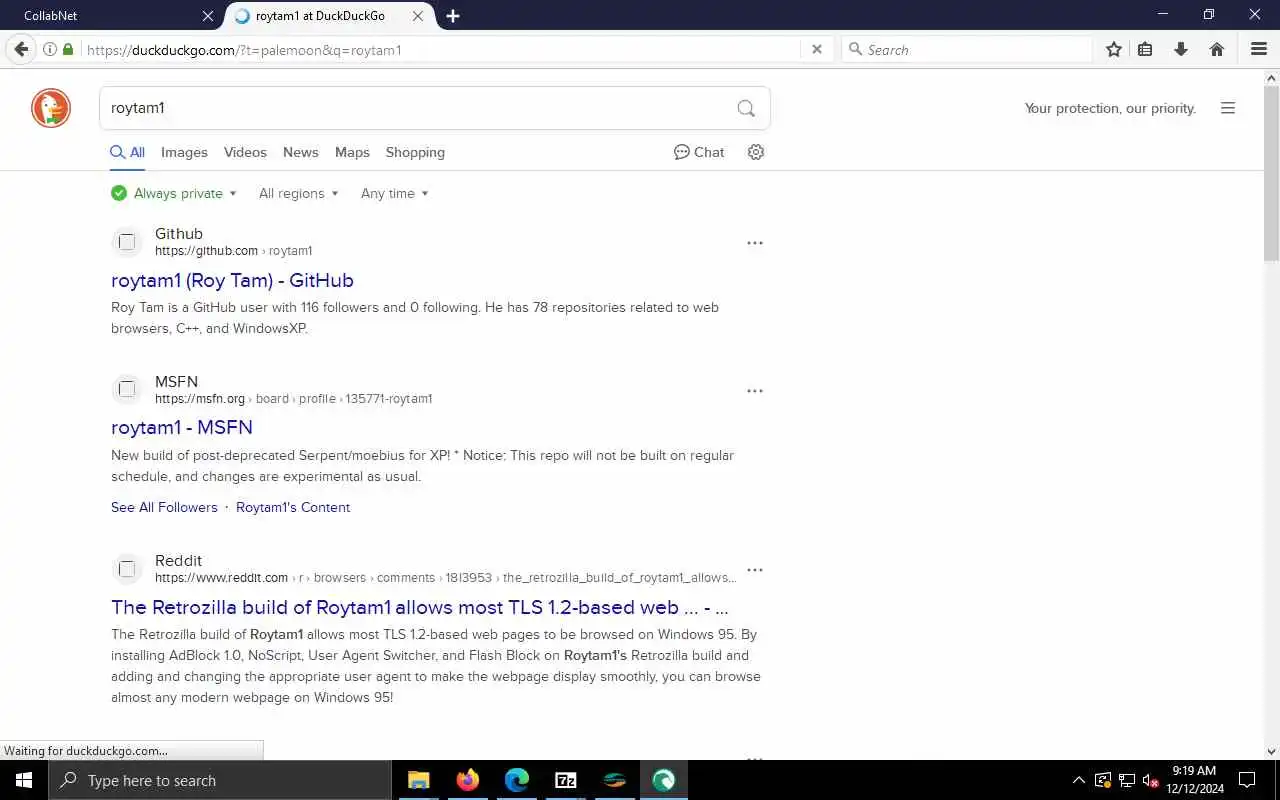Go to home page via house icon
The image size is (1280, 800).
tap(1217, 49)
